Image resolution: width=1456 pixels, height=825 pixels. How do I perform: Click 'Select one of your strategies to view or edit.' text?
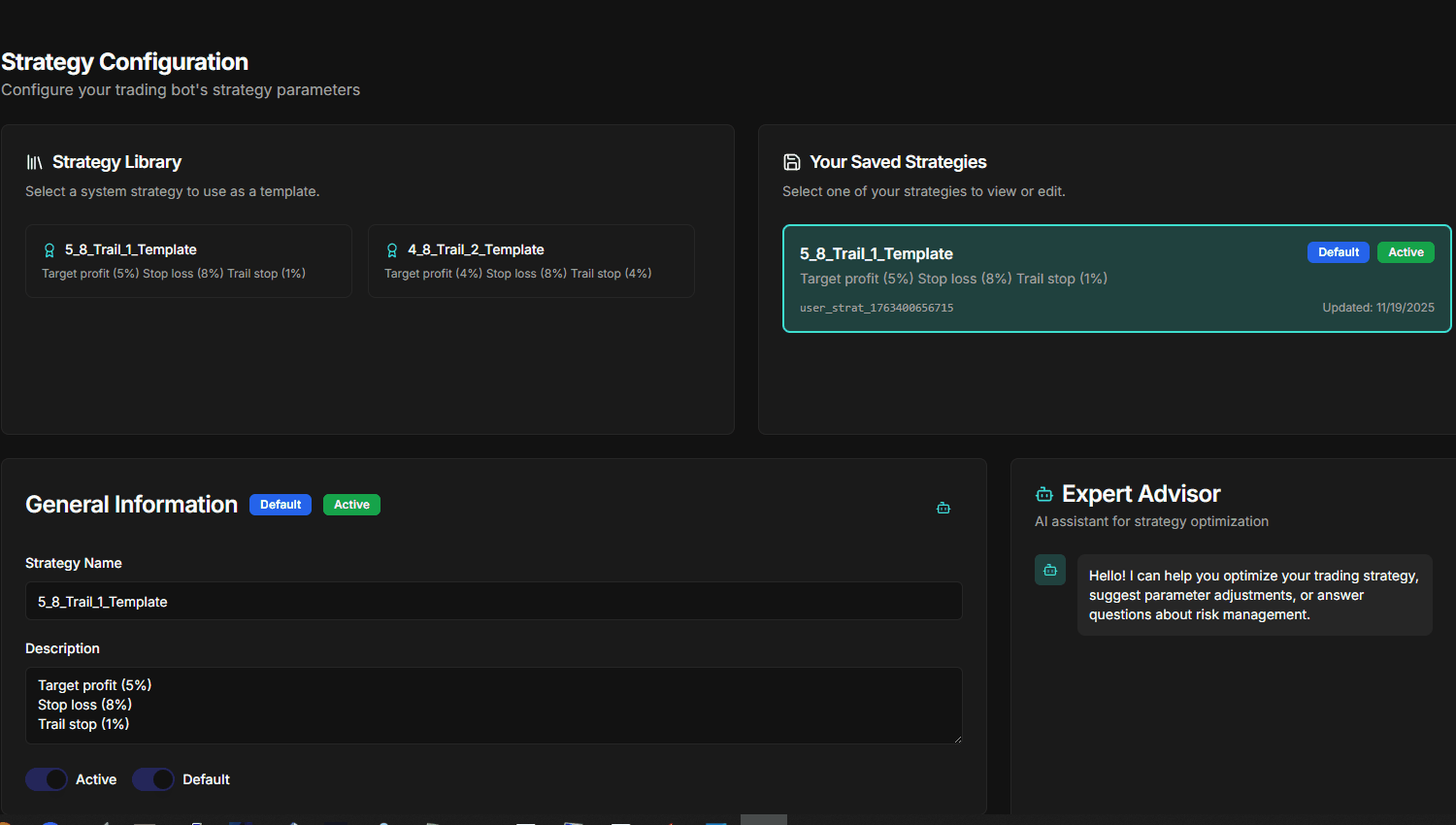tap(924, 191)
